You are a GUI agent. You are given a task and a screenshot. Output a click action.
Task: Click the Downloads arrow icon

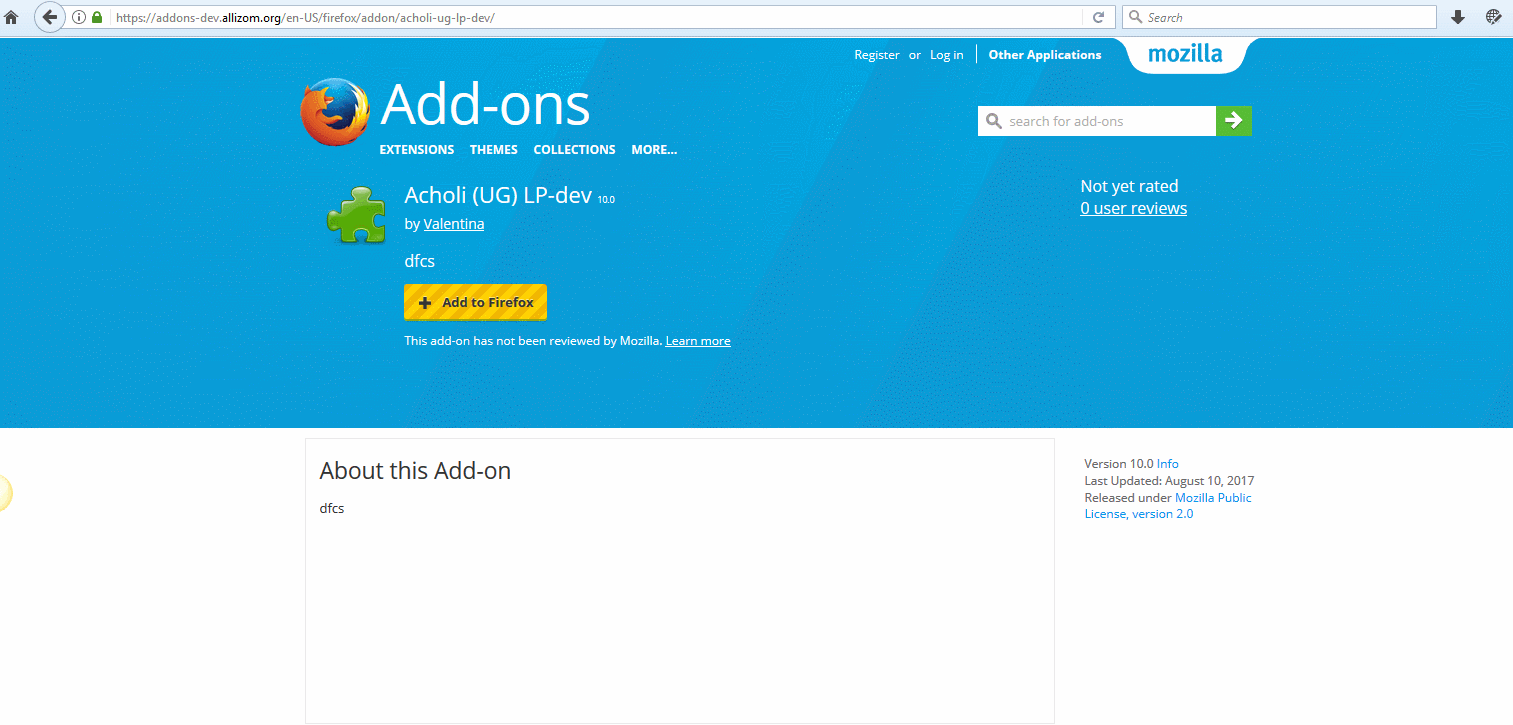pos(1457,17)
